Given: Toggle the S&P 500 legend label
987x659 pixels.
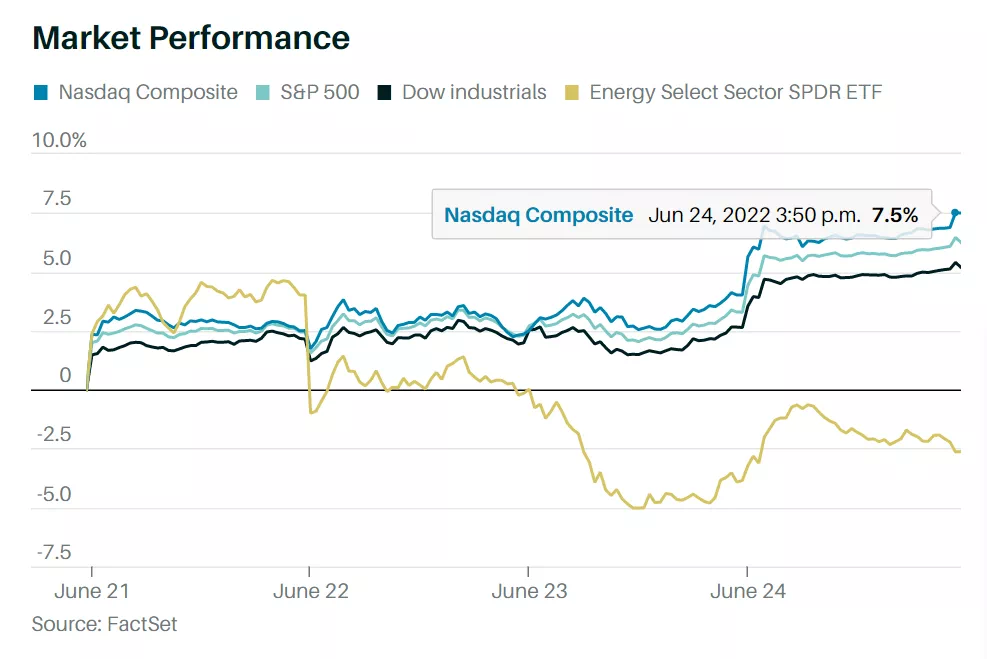Looking at the screenshot, I should [x=319, y=93].
